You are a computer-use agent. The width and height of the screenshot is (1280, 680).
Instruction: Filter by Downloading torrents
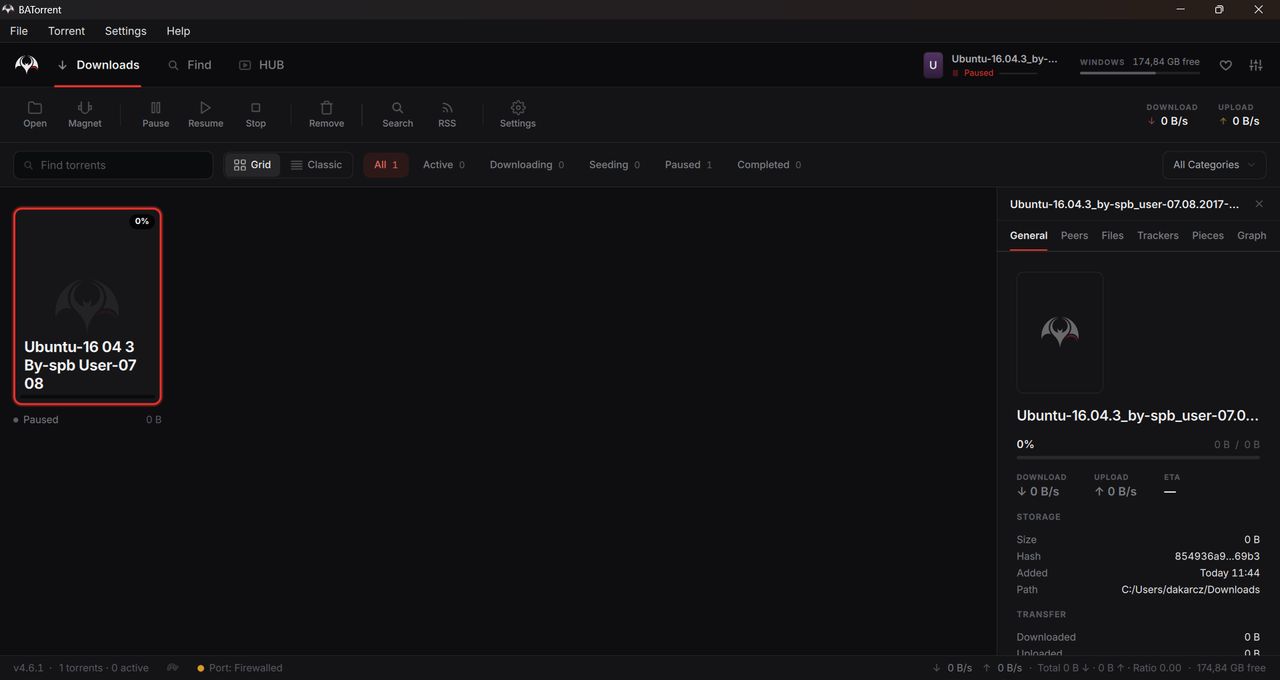526,165
